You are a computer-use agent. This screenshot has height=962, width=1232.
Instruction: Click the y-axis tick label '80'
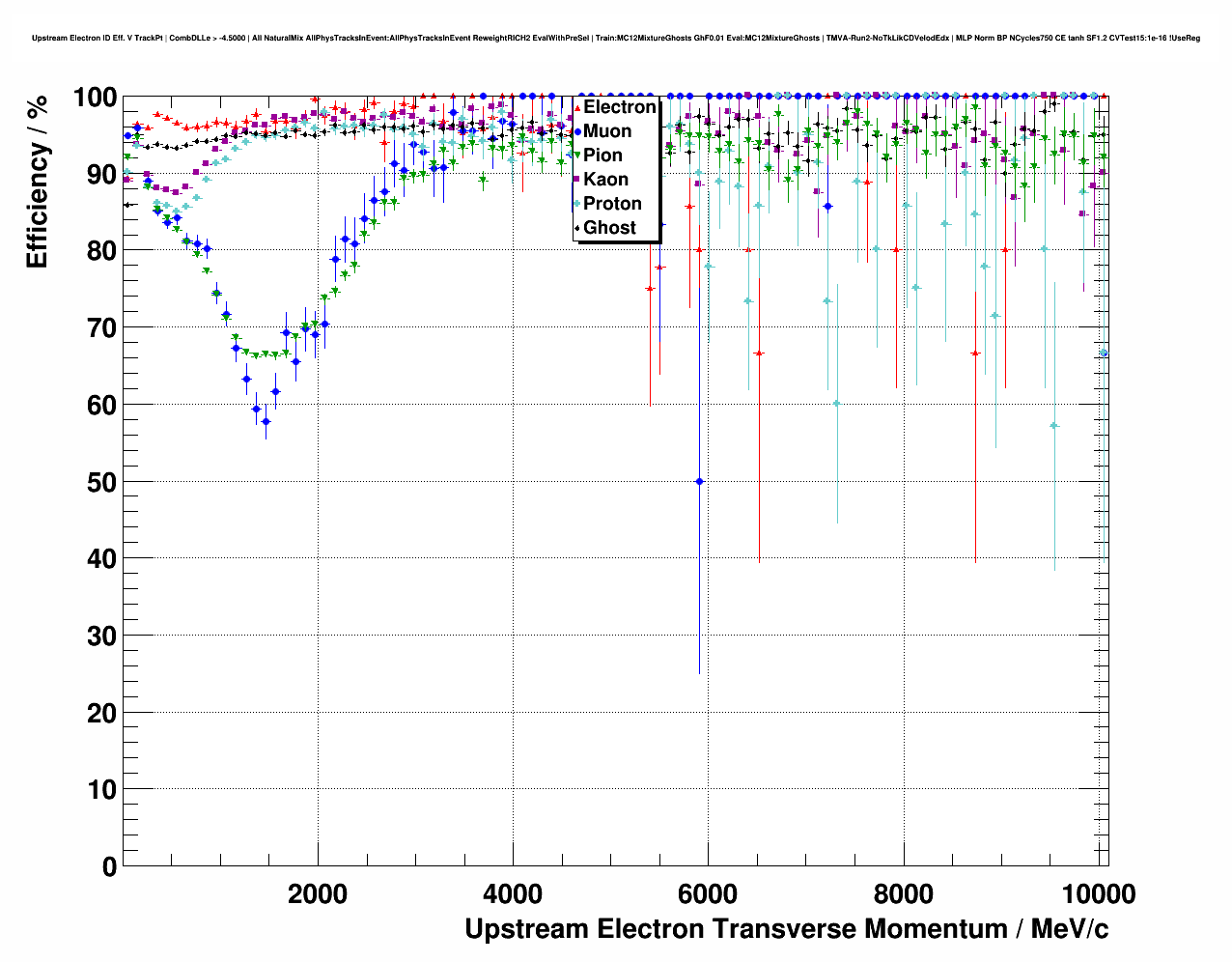pyautogui.click(x=102, y=251)
